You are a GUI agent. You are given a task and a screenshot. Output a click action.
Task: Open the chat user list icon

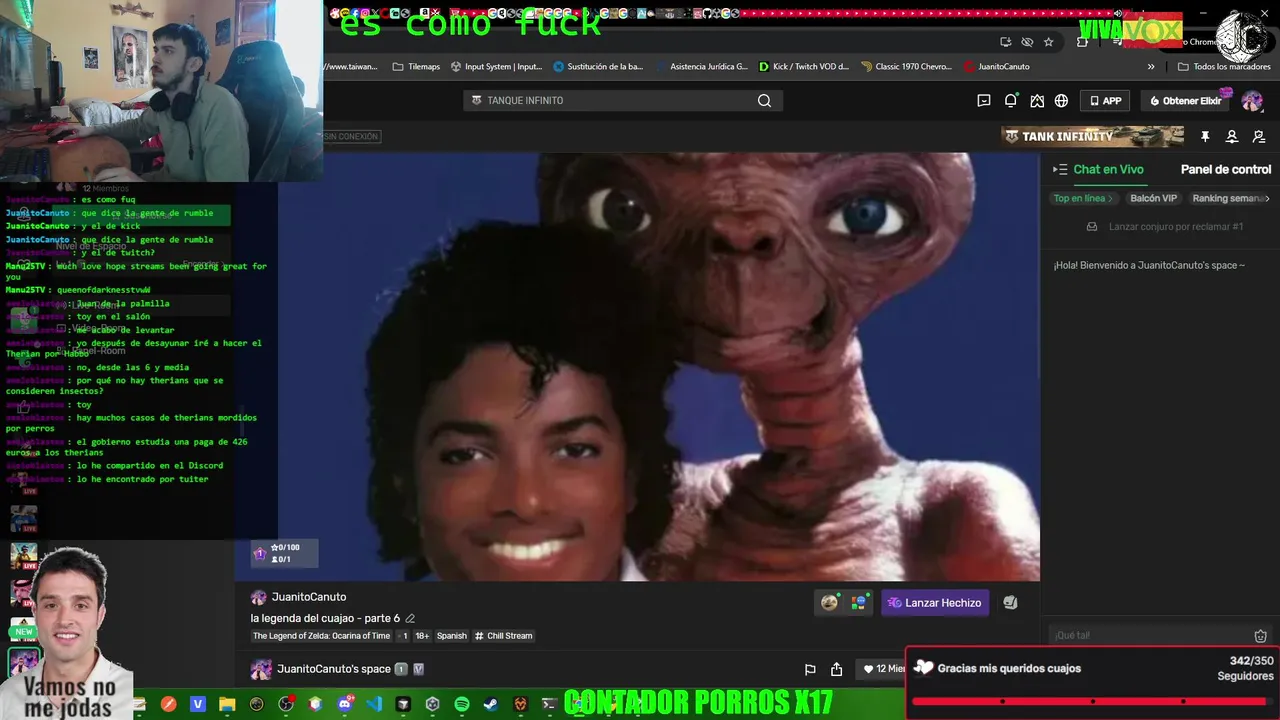(1232, 137)
